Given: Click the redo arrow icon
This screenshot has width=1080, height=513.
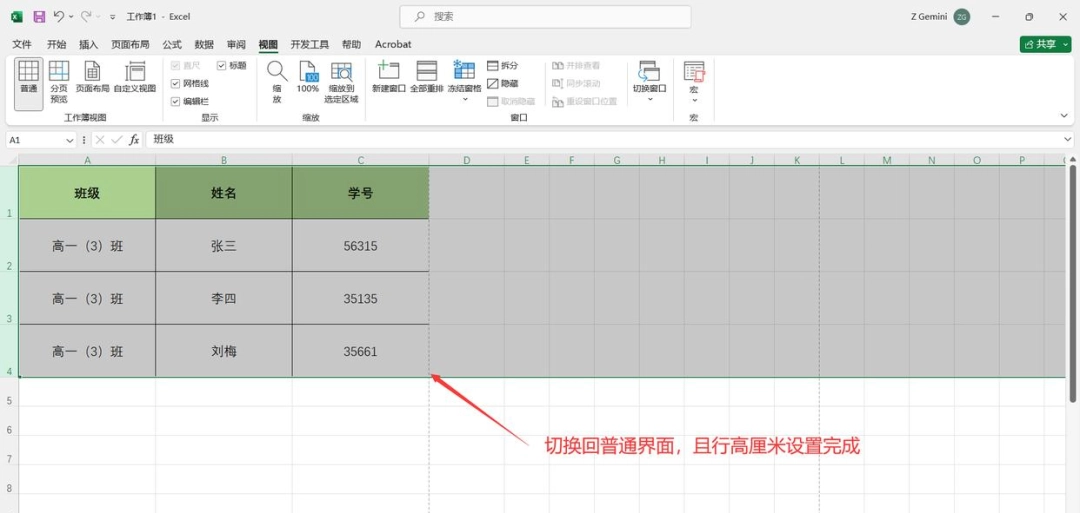Looking at the screenshot, I should click(86, 16).
